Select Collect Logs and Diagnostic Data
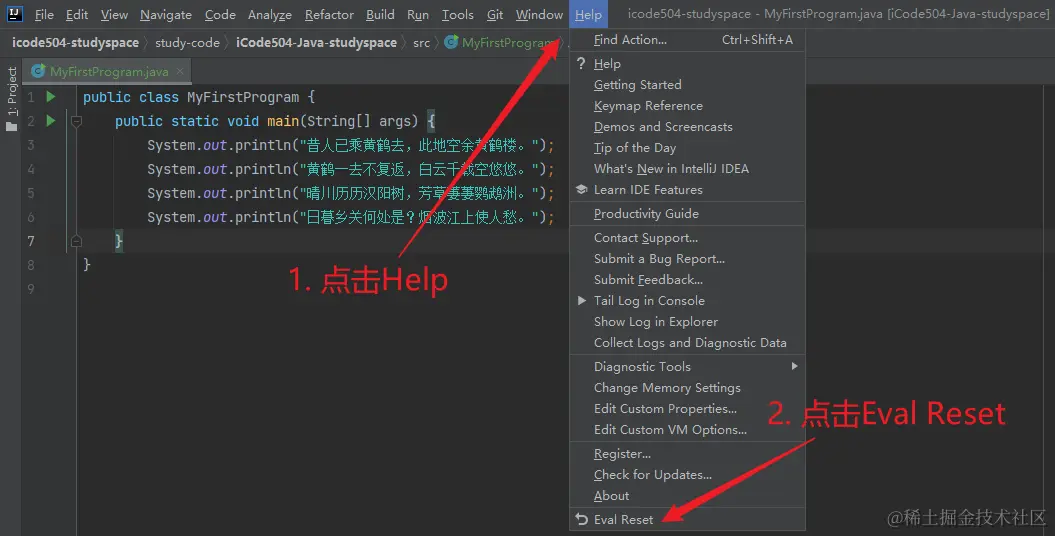1055x536 pixels. coord(688,343)
